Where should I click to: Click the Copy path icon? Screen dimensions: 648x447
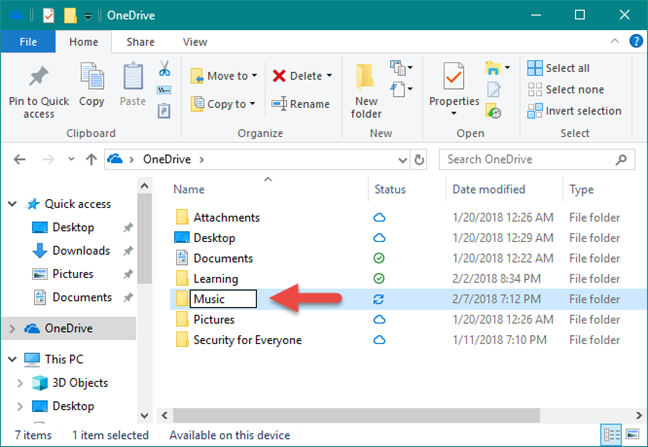pos(164,90)
